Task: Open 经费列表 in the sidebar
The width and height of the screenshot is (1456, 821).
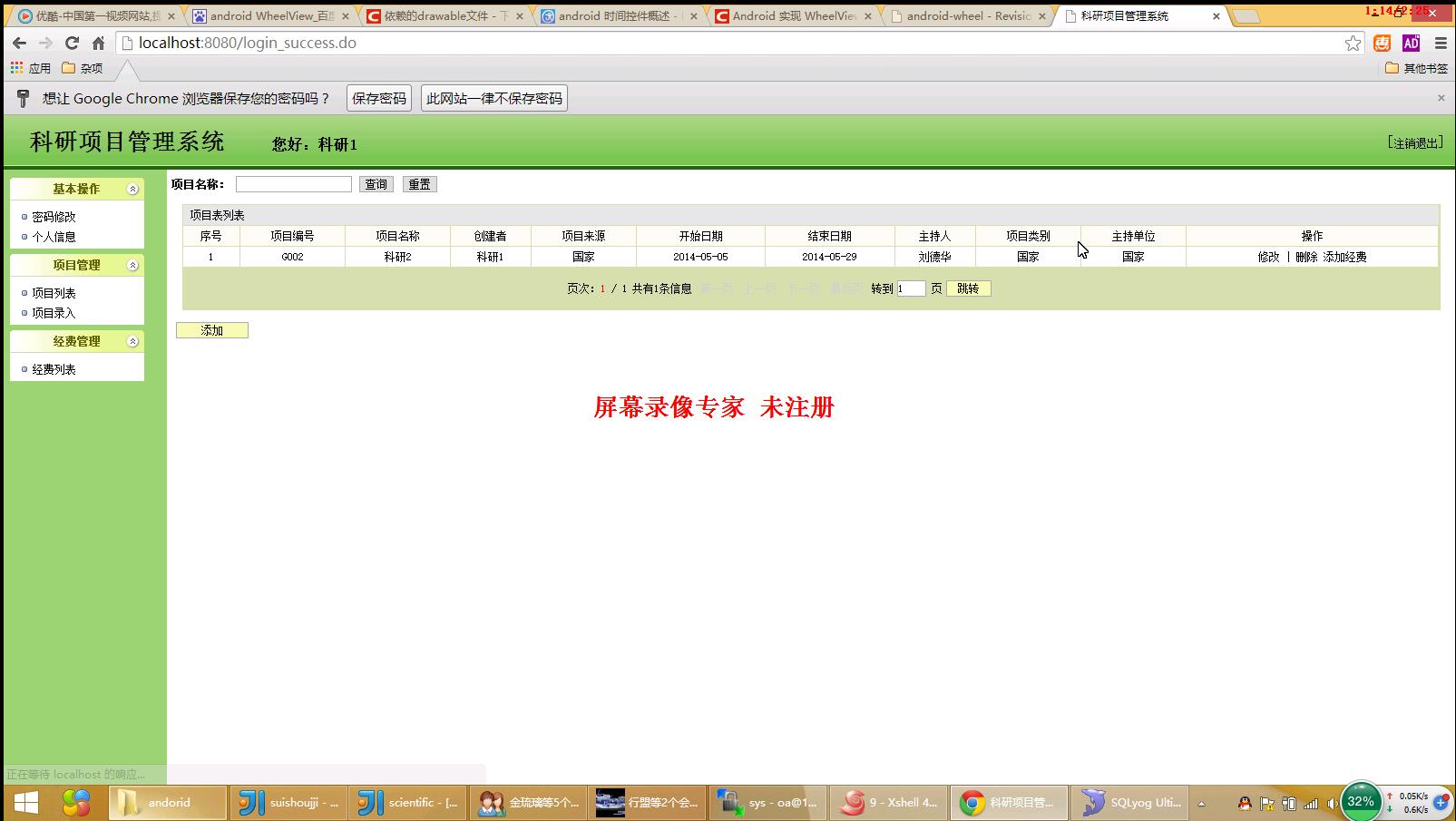Action: [54, 369]
